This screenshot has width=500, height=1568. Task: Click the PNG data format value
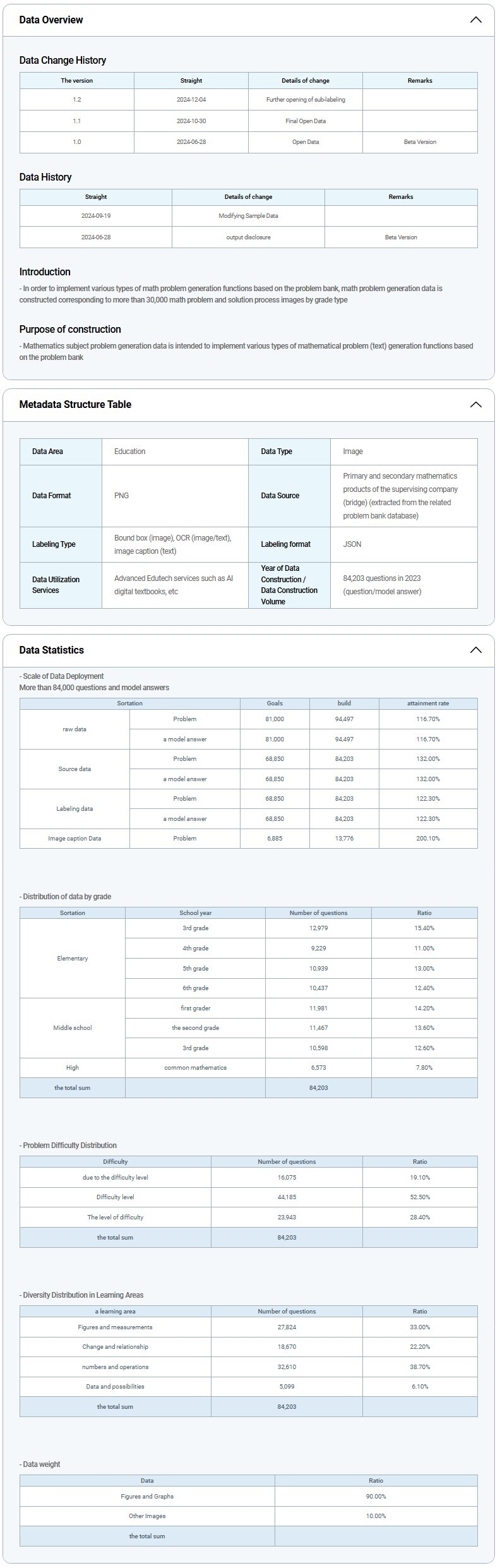[121, 496]
